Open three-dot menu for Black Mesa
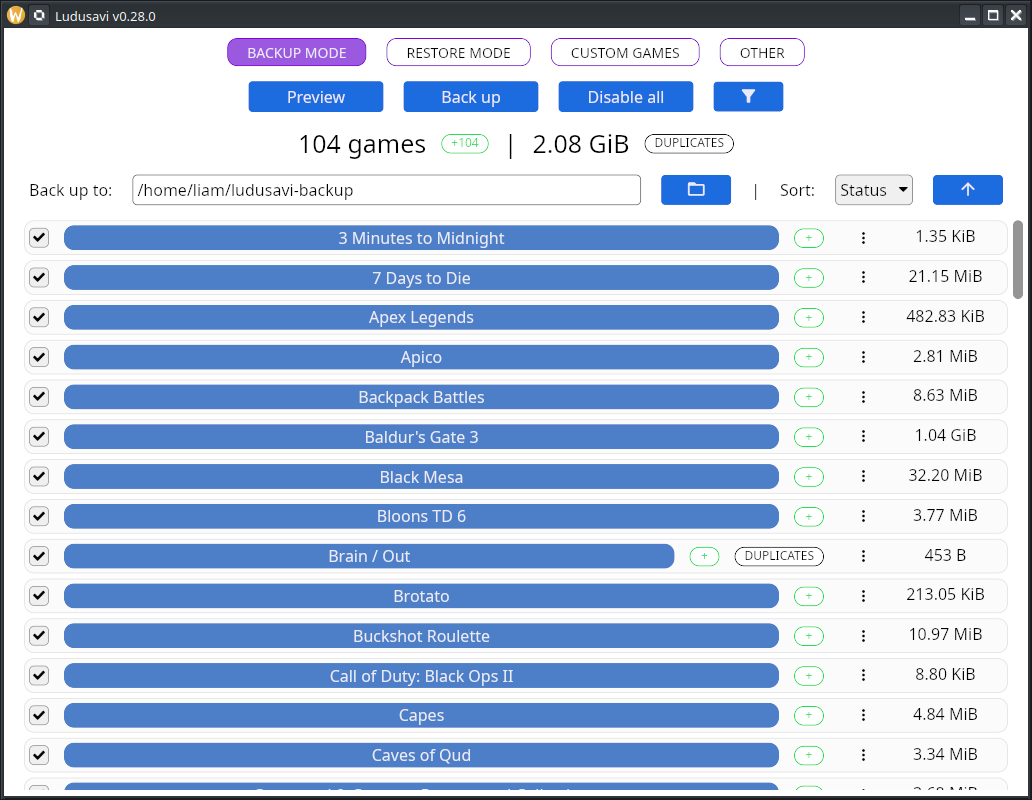 coord(863,477)
